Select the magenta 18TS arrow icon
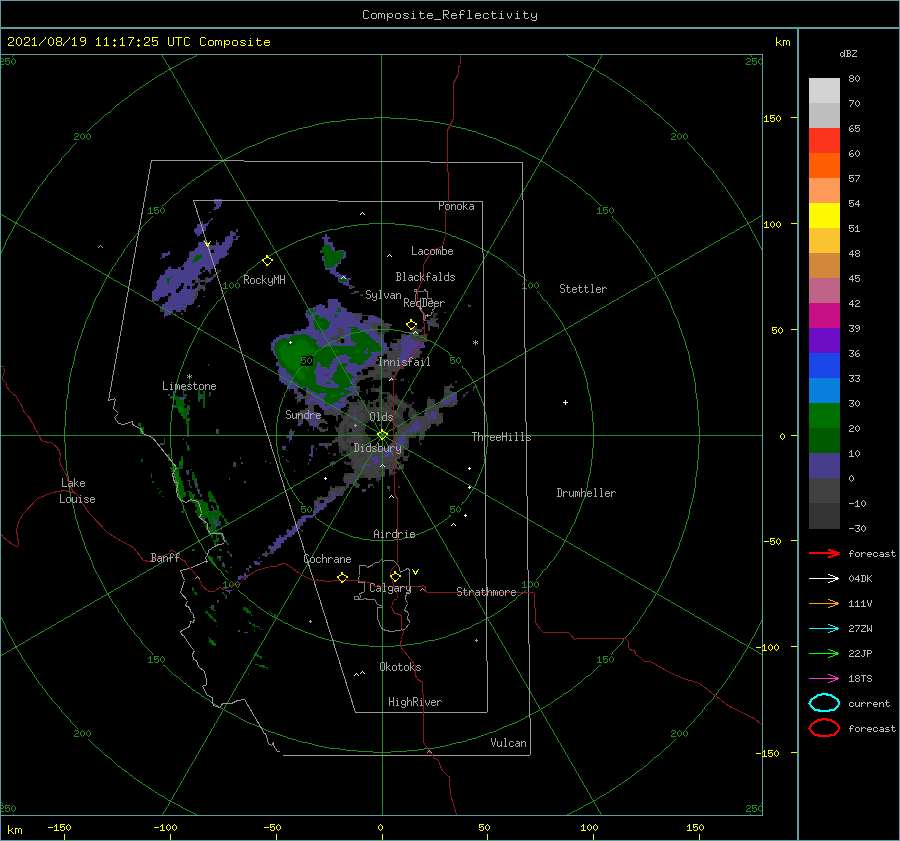 (x=824, y=679)
